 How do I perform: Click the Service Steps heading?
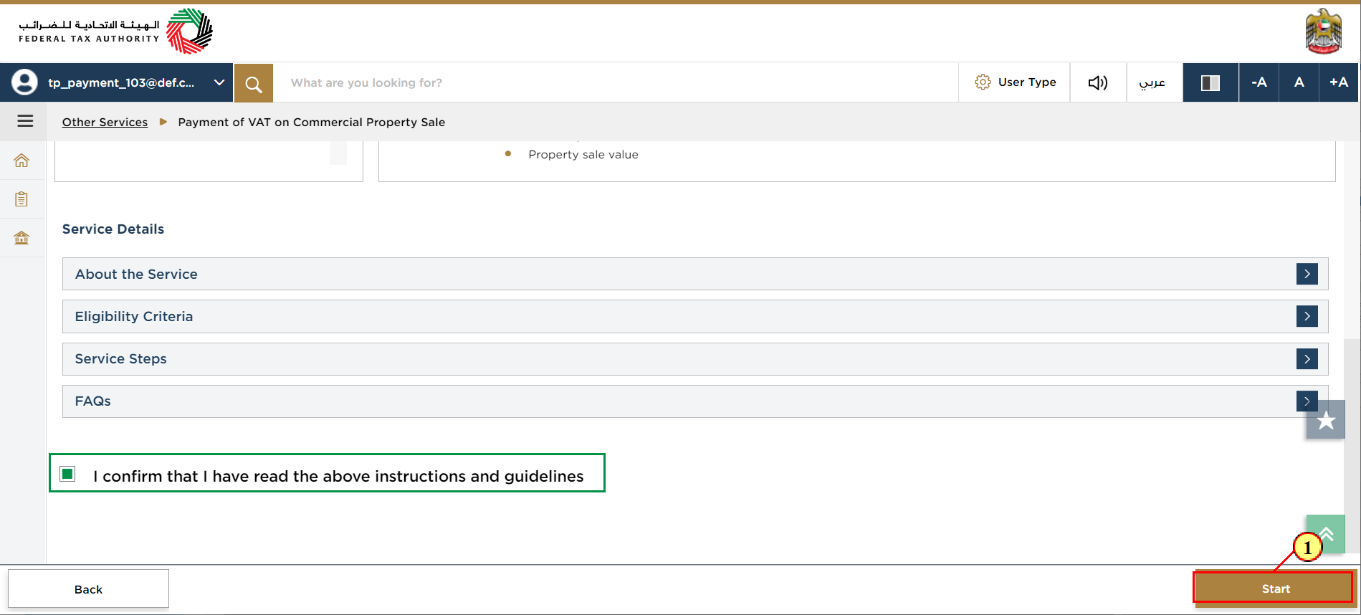(x=121, y=358)
